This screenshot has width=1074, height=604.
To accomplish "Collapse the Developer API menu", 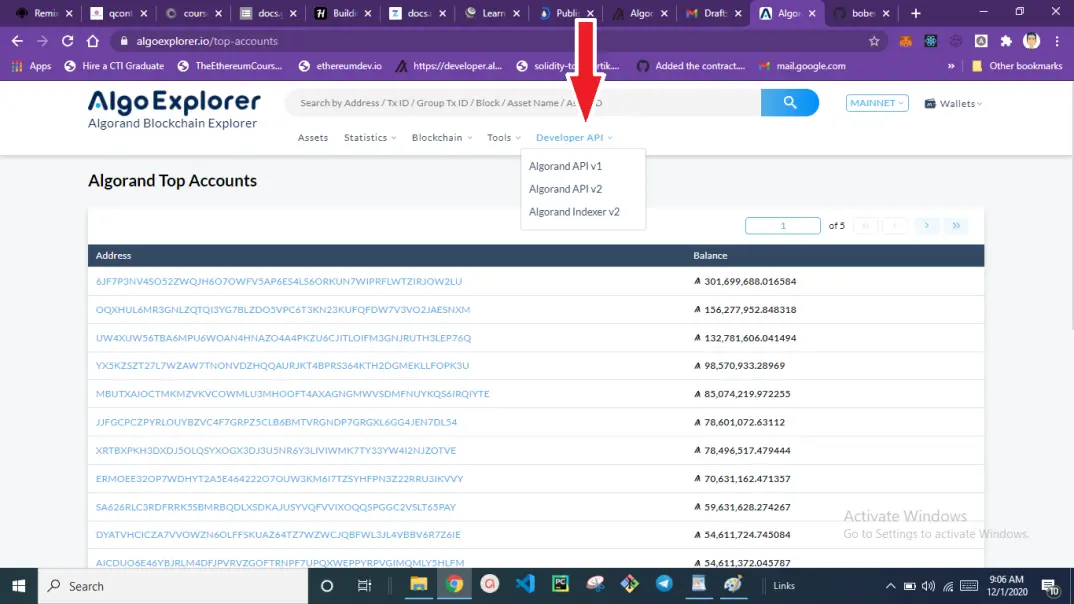I will coord(574,138).
